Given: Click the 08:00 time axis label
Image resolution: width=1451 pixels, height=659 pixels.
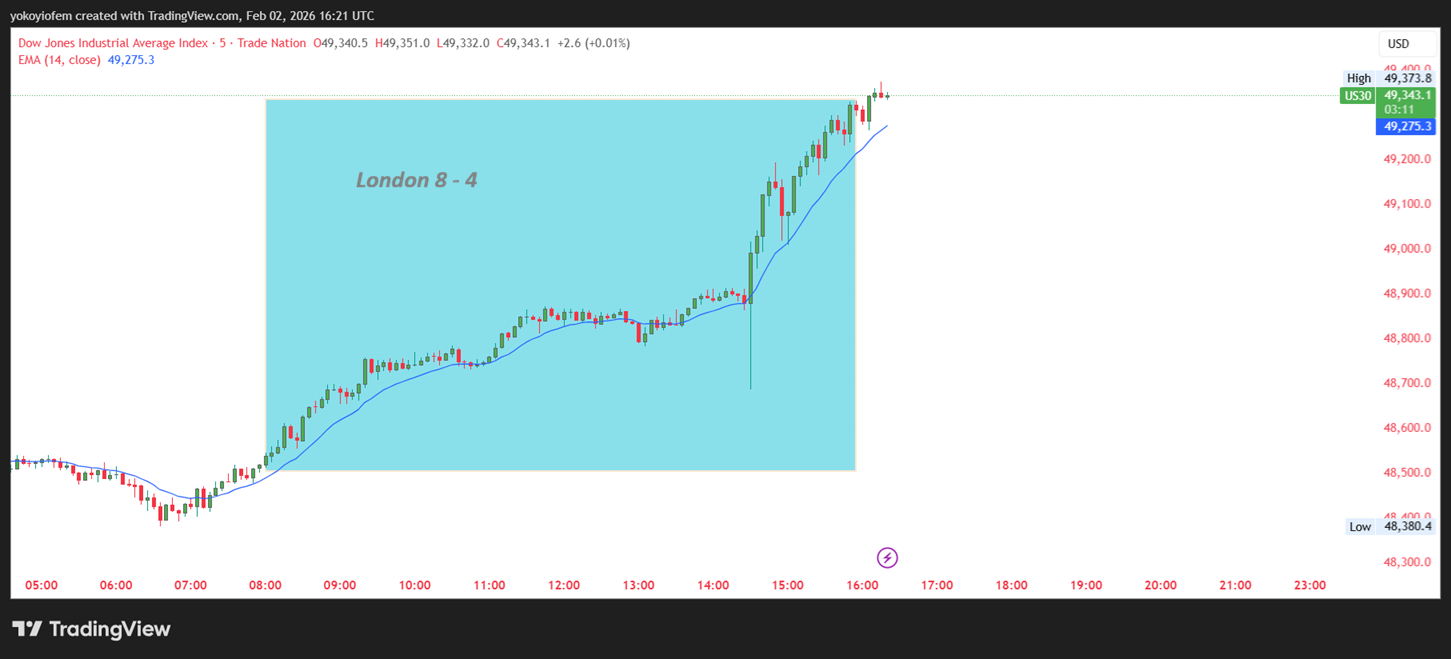Looking at the screenshot, I should (x=265, y=585).
